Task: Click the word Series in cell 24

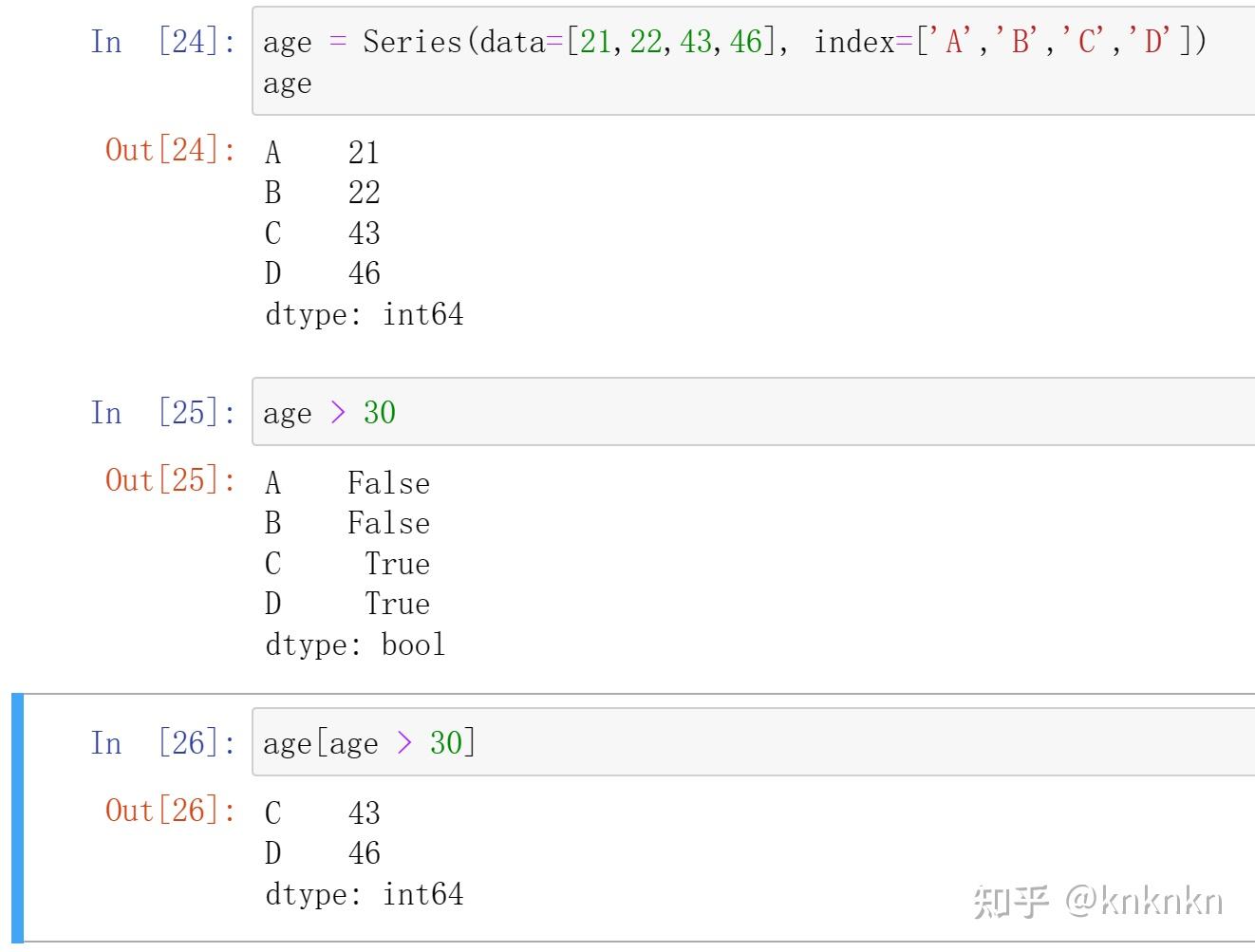Action: point(412,42)
